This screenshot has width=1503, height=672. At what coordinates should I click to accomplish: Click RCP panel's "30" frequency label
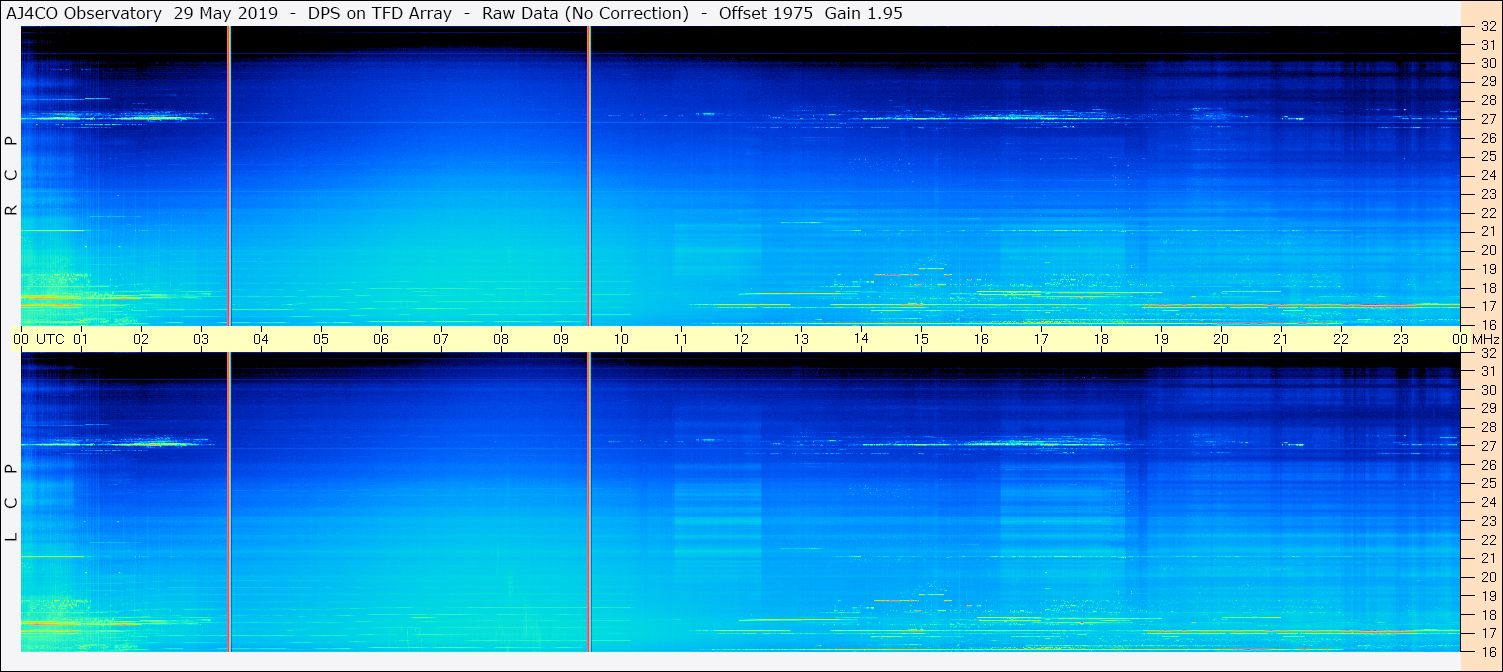(1488, 63)
